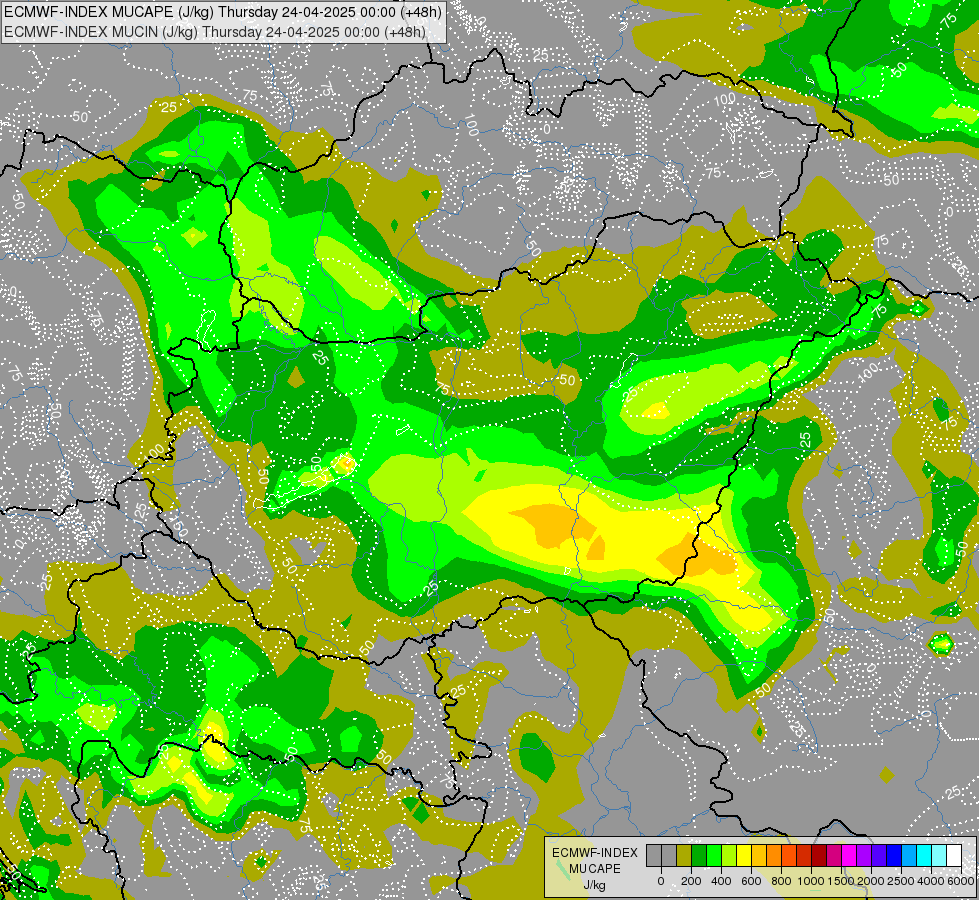Click the legend value 200

[691, 881]
